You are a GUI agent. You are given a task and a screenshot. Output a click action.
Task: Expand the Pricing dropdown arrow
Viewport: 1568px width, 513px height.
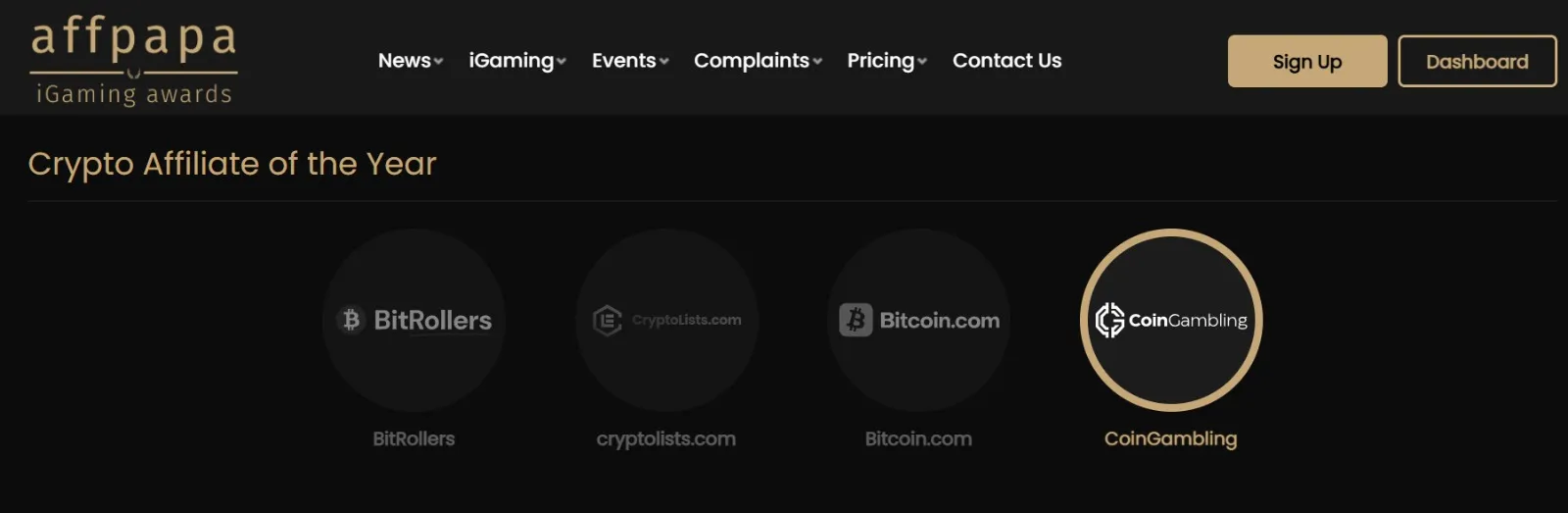click(922, 62)
